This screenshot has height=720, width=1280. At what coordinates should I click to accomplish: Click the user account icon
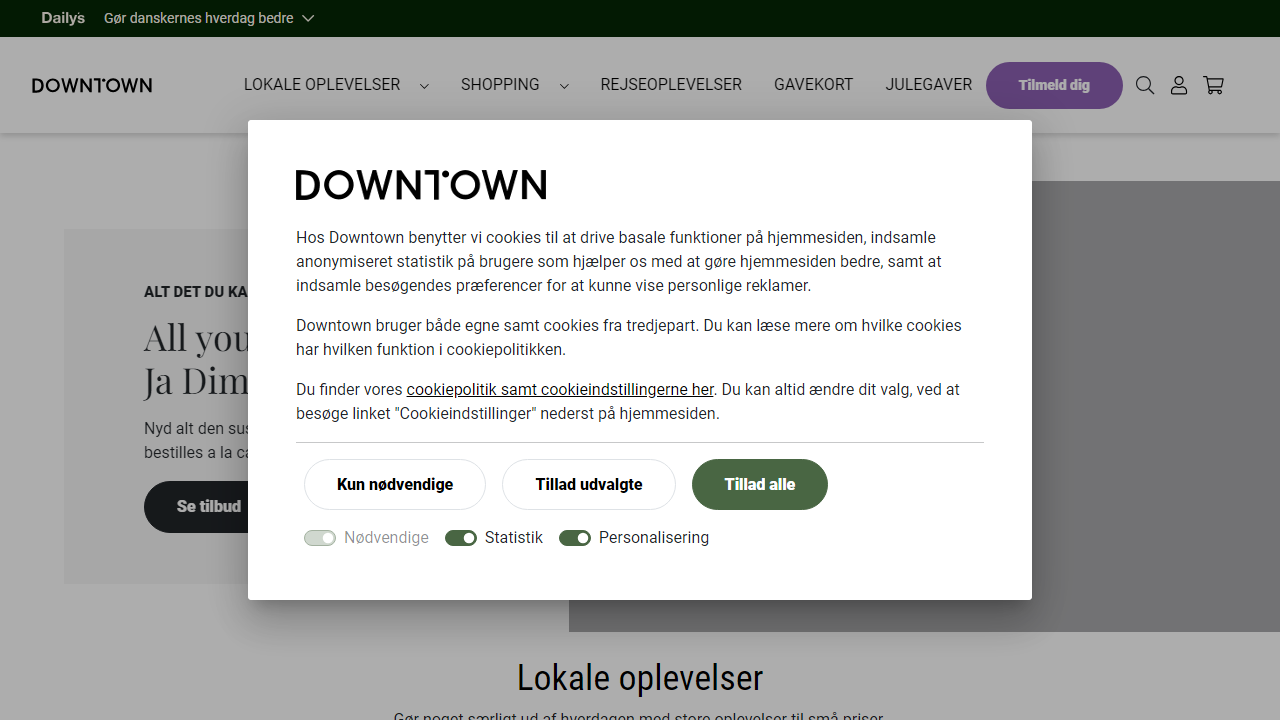coord(1178,85)
